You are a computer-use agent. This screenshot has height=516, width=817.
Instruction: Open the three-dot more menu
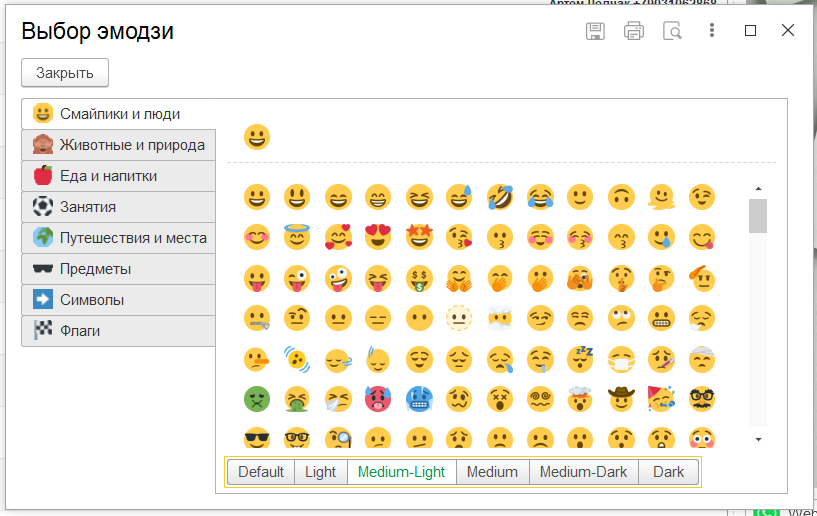coord(712,30)
